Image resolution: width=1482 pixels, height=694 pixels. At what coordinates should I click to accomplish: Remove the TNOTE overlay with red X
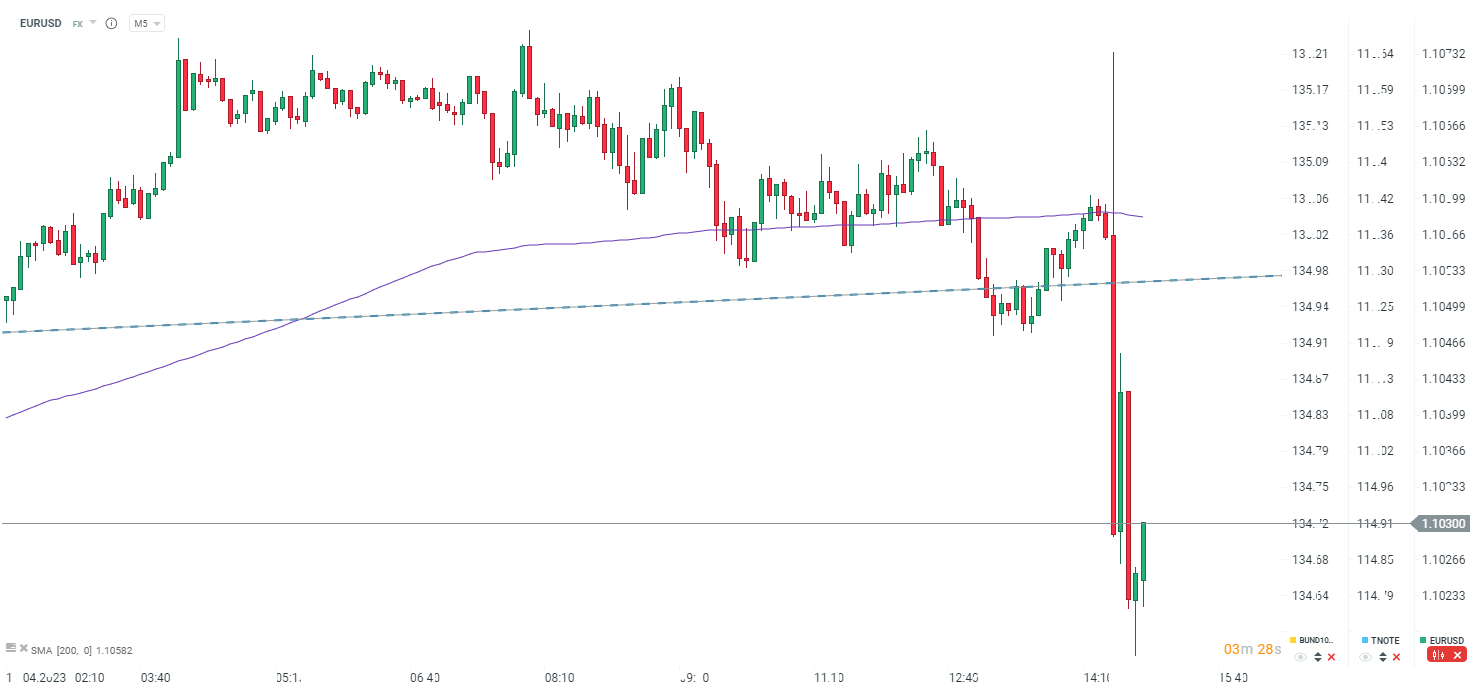point(1397,657)
